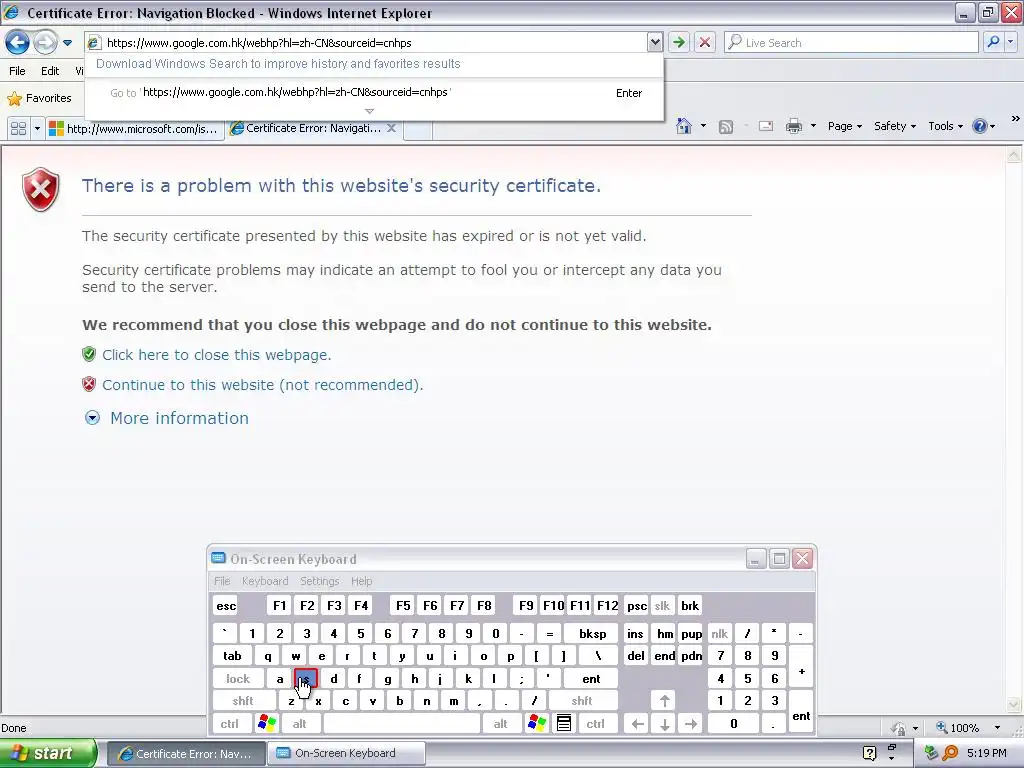Click the search magnifier button
Image resolution: width=1024 pixels, height=768 pixels.
tap(993, 42)
